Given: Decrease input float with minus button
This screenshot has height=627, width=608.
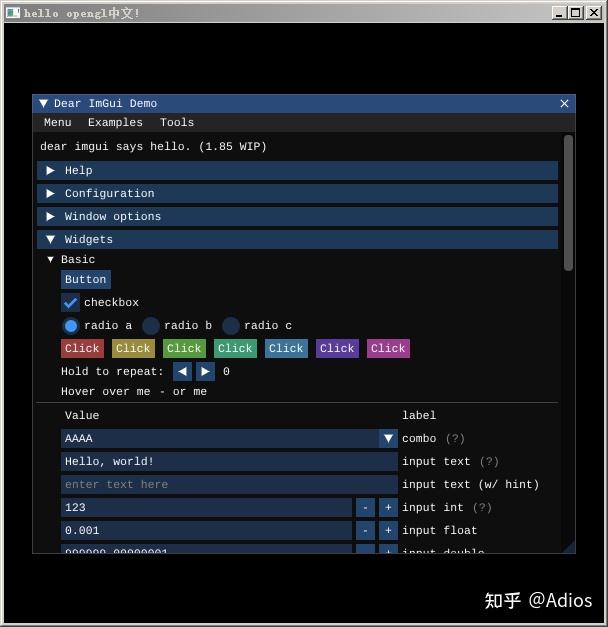Looking at the screenshot, I should coord(365,531).
